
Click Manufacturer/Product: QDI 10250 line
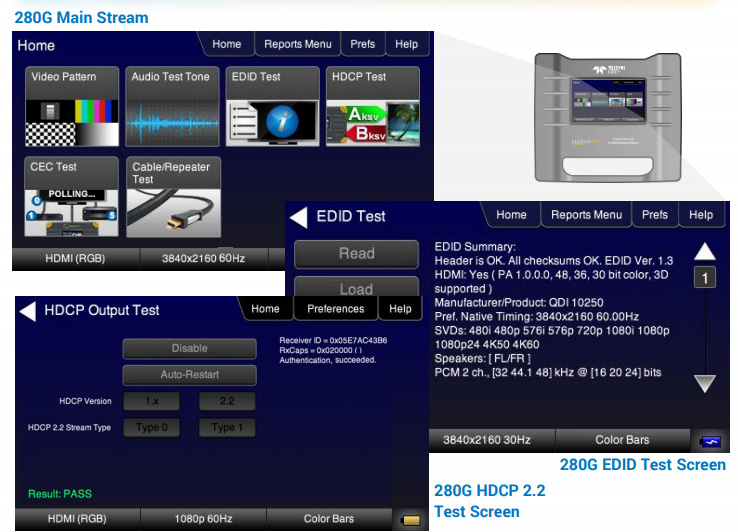(x=519, y=303)
